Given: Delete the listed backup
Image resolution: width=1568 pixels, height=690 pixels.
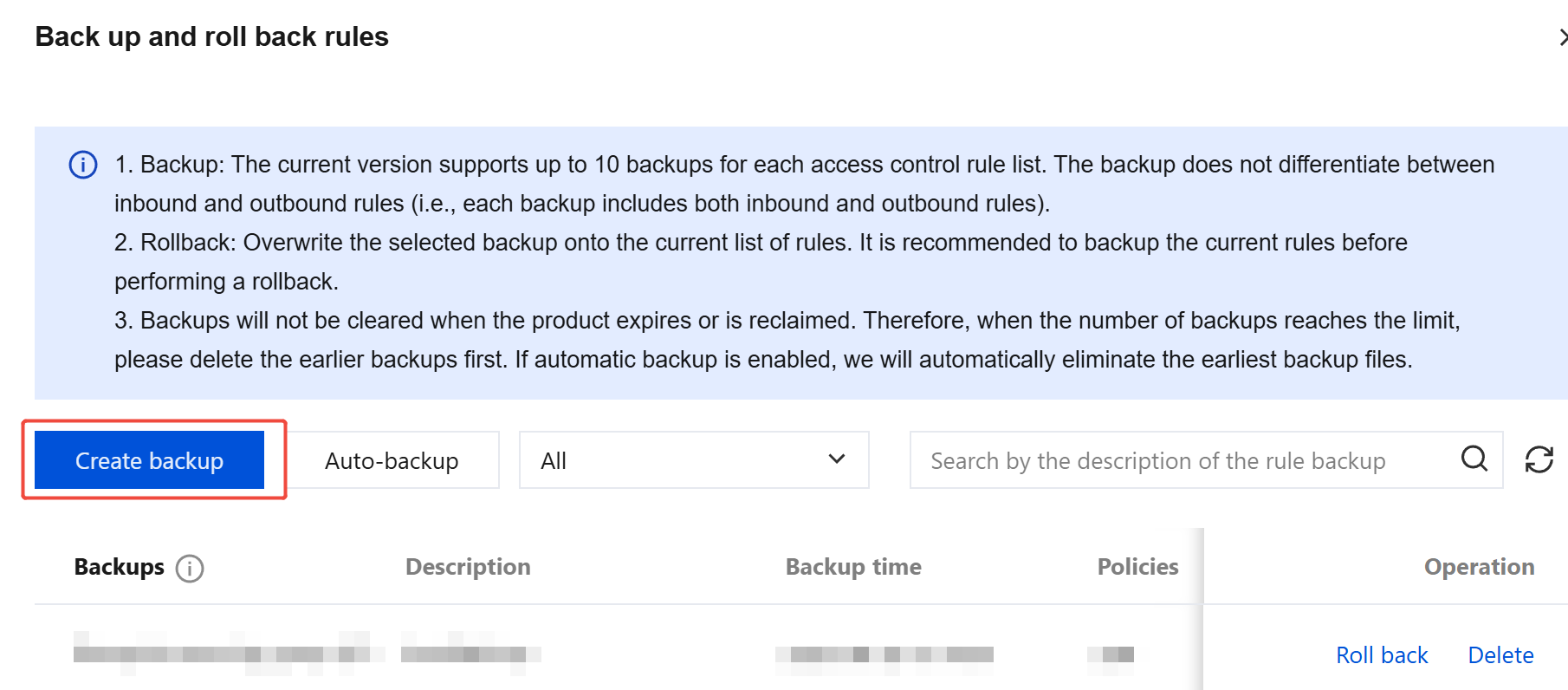Looking at the screenshot, I should [1500, 655].
